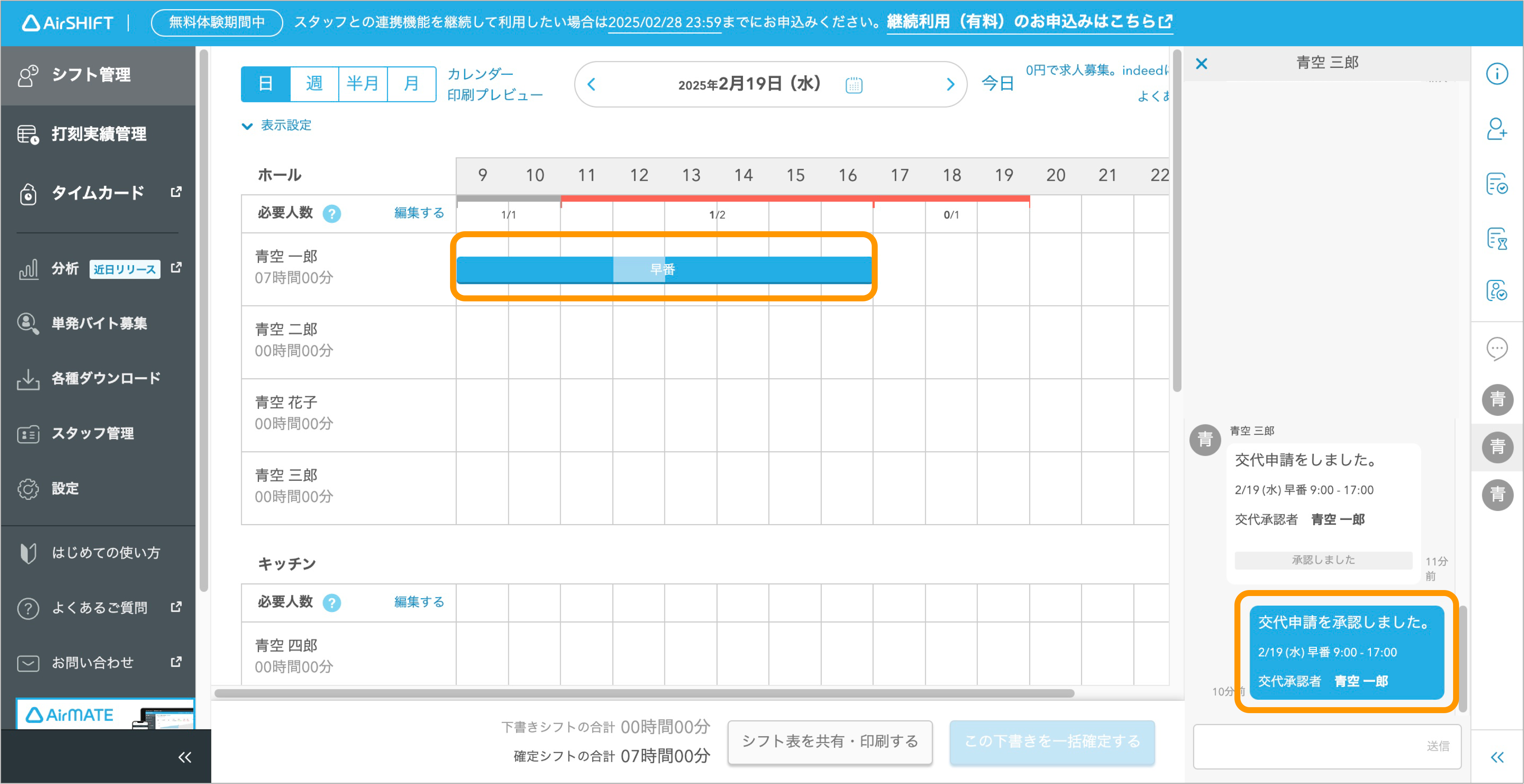1524x784 pixels.
Task: Open はじめての使い方 guide
Action: (98, 552)
